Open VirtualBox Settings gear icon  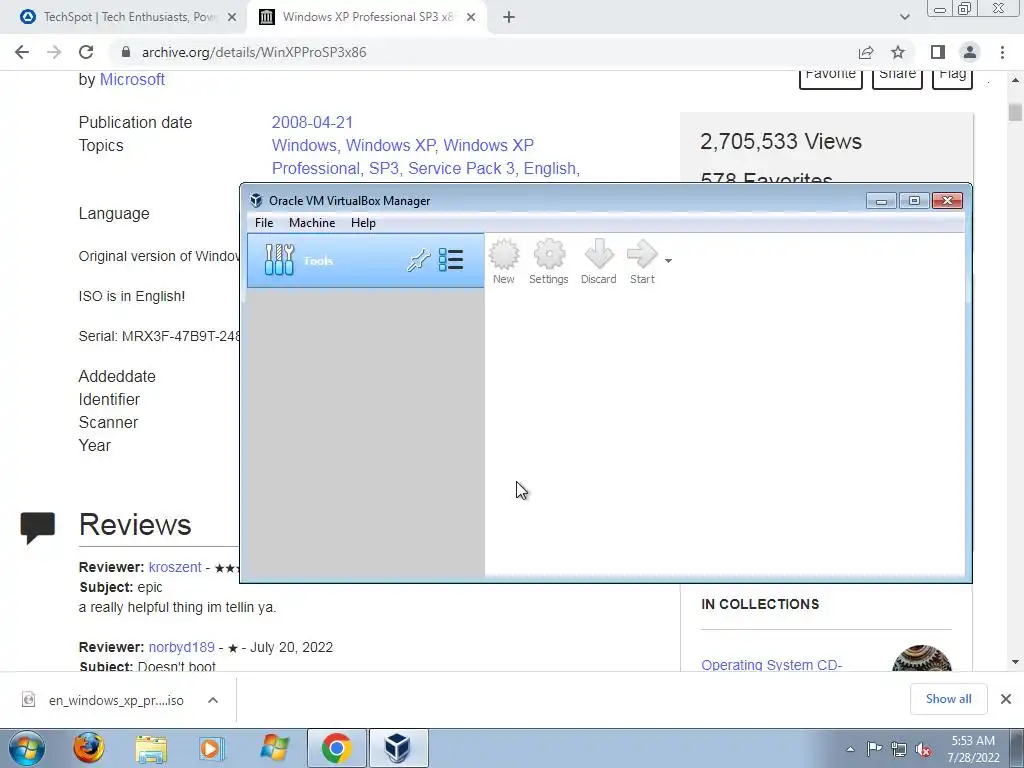click(549, 261)
